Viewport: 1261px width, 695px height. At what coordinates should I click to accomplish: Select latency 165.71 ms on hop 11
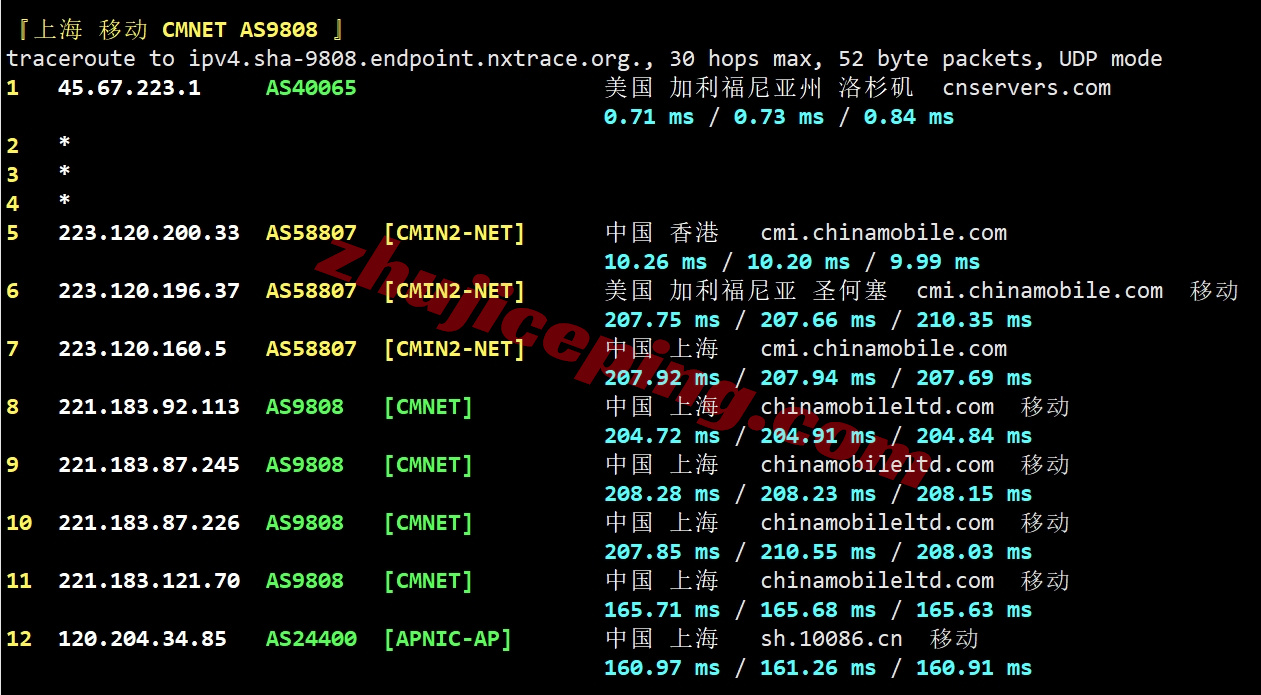(x=662, y=610)
